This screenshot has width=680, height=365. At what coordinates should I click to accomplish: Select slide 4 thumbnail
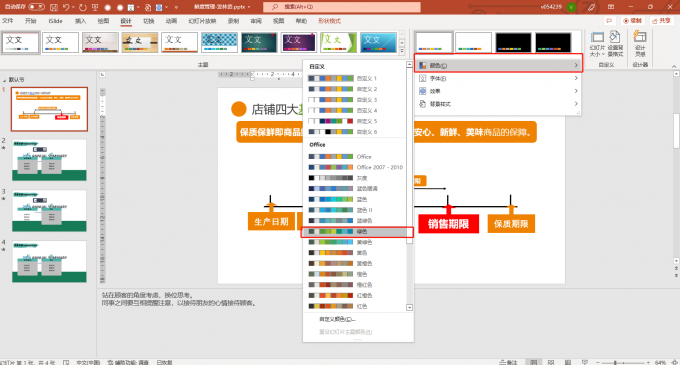[x=49, y=261]
